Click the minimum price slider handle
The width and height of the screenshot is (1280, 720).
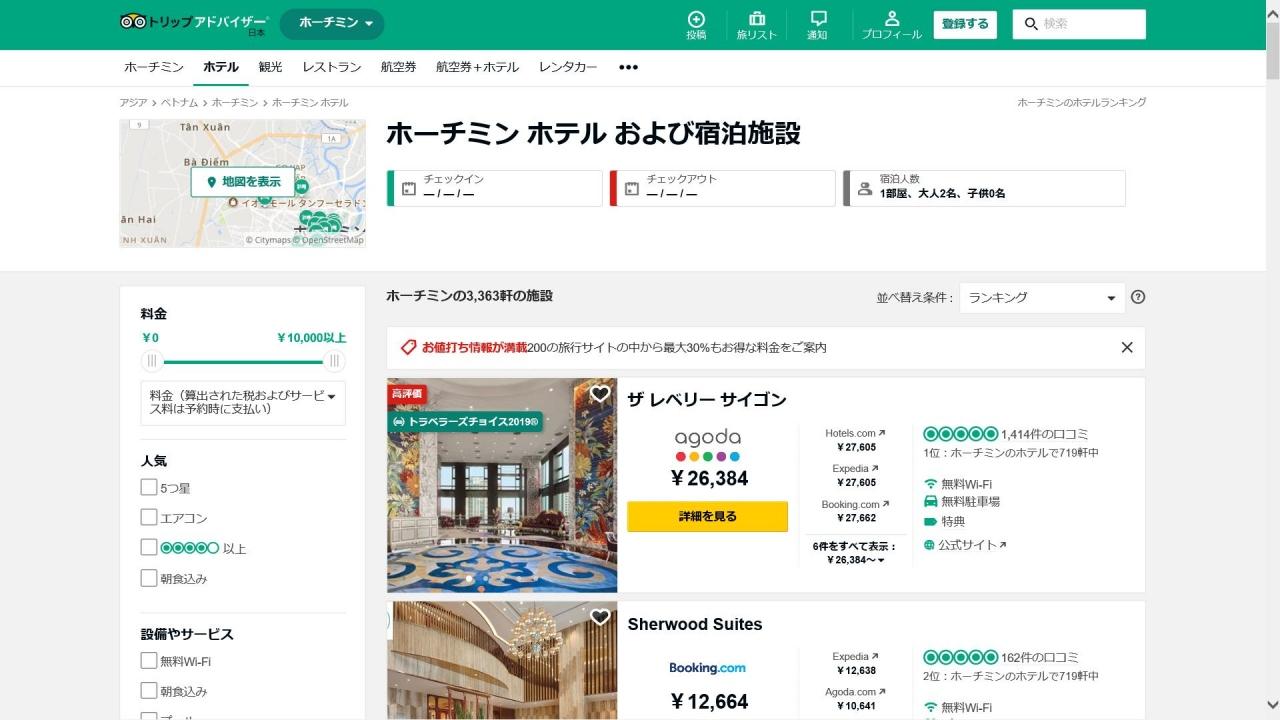point(152,361)
